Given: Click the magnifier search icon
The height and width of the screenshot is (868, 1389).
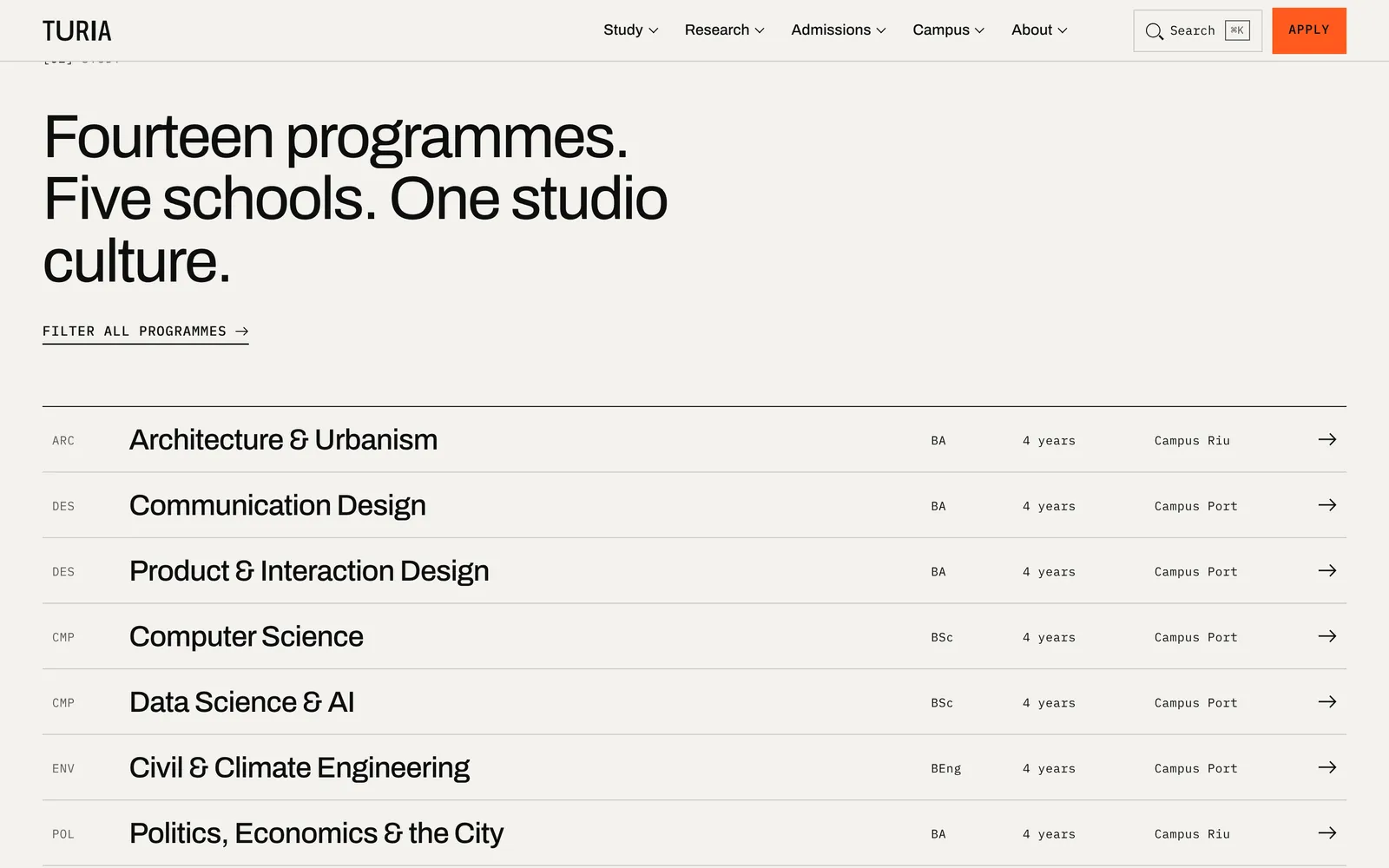Looking at the screenshot, I should pyautogui.click(x=1154, y=31).
